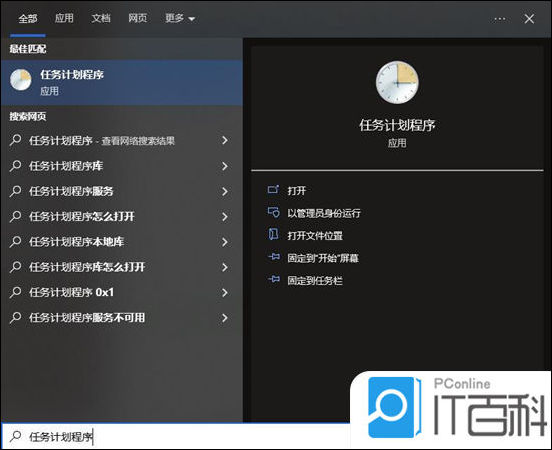The height and width of the screenshot is (450, 552).
Task: Click the search input containing 任务计划程序
Action: pos(176,437)
